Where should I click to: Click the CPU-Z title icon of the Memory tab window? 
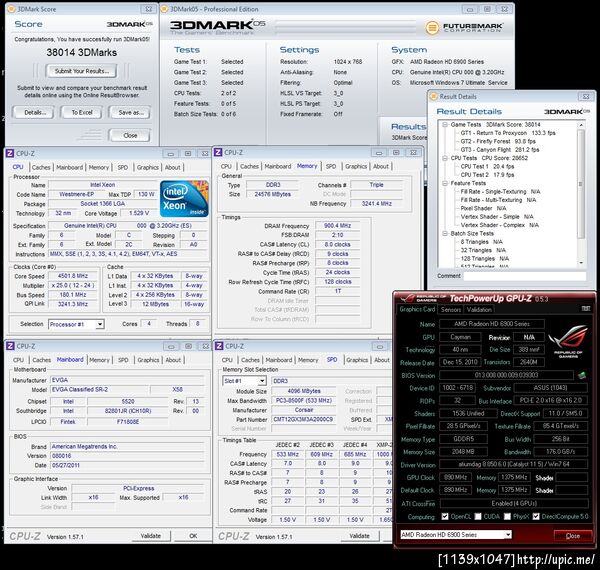[218, 152]
